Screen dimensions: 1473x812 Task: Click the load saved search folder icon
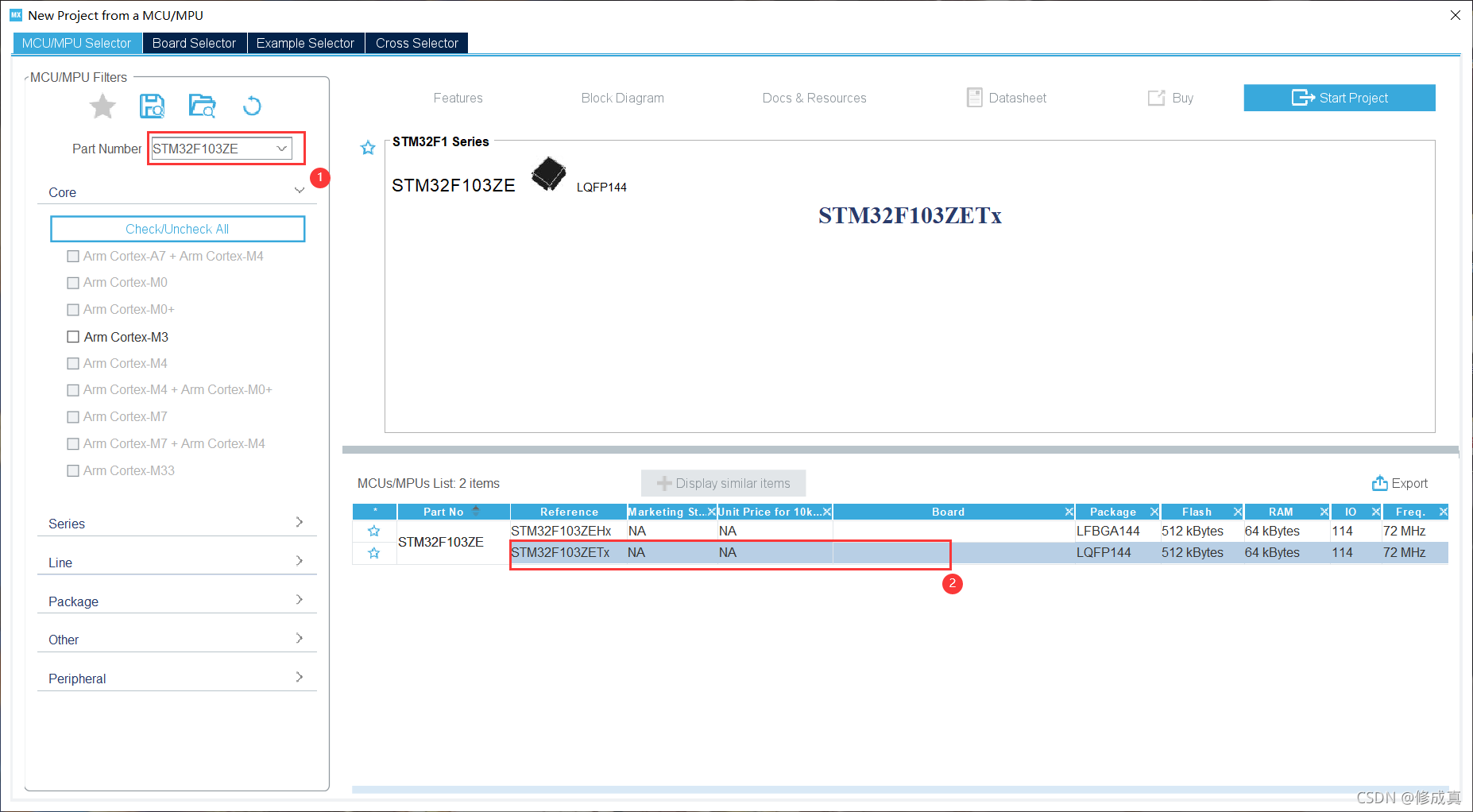(x=202, y=106)
